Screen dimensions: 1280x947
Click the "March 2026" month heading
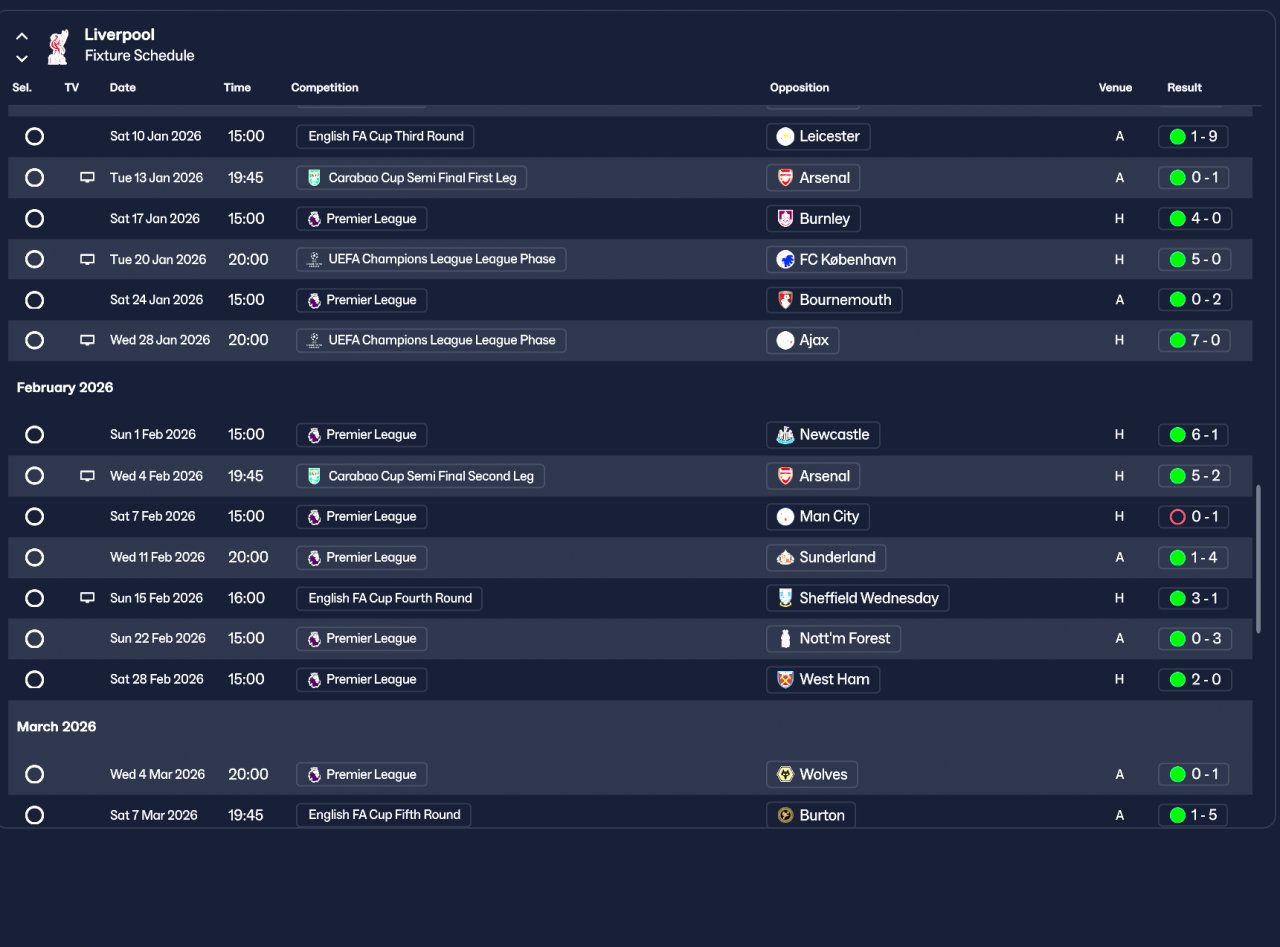coord(57,727)
